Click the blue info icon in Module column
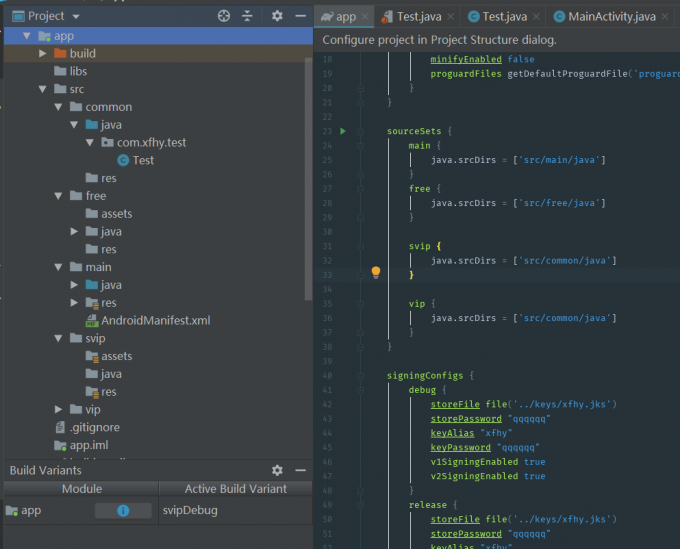 pyautogui.click(x=123, y=510)
